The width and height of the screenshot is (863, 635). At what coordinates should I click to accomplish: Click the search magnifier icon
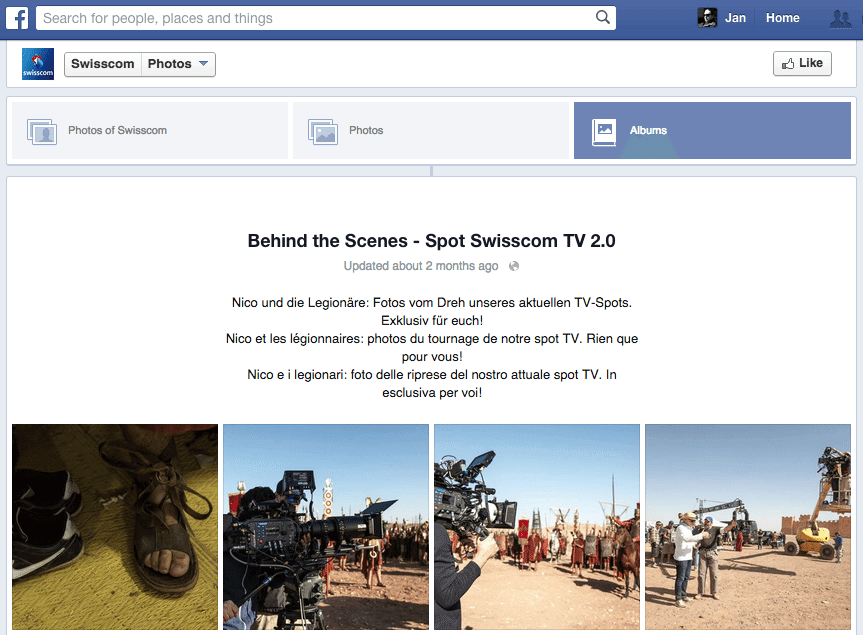coord(603,17)
